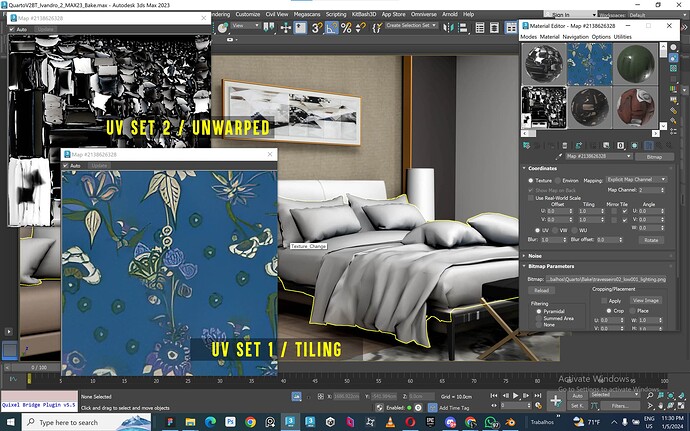The image size is (690, 431).
Task: Click the Filters... button
Action: pyautogui.click(x=620, y=406)
